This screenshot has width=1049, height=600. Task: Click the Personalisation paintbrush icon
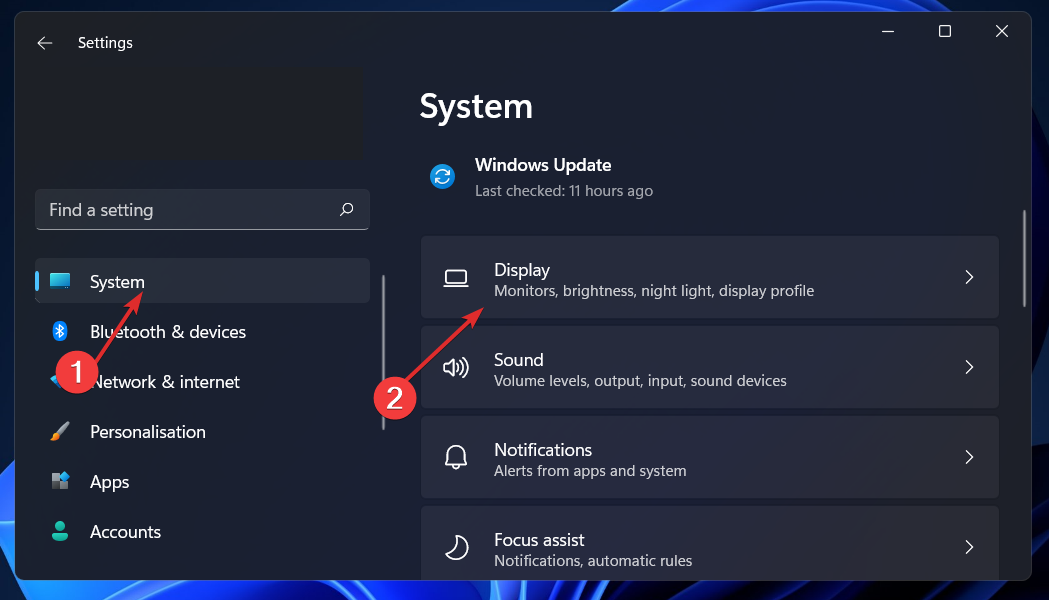[60, 431]
